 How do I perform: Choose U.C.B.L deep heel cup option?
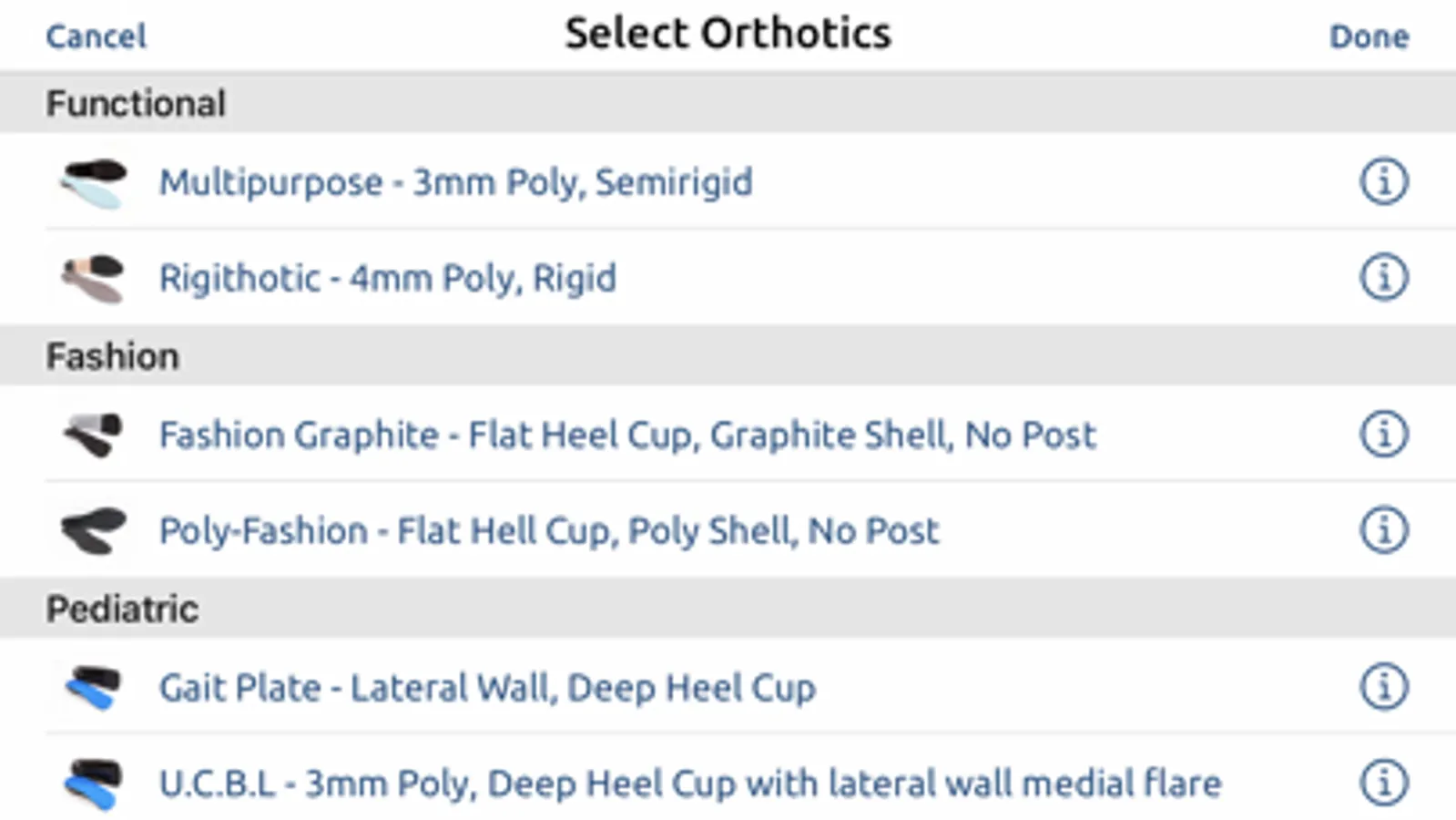(x=689, y=784)
